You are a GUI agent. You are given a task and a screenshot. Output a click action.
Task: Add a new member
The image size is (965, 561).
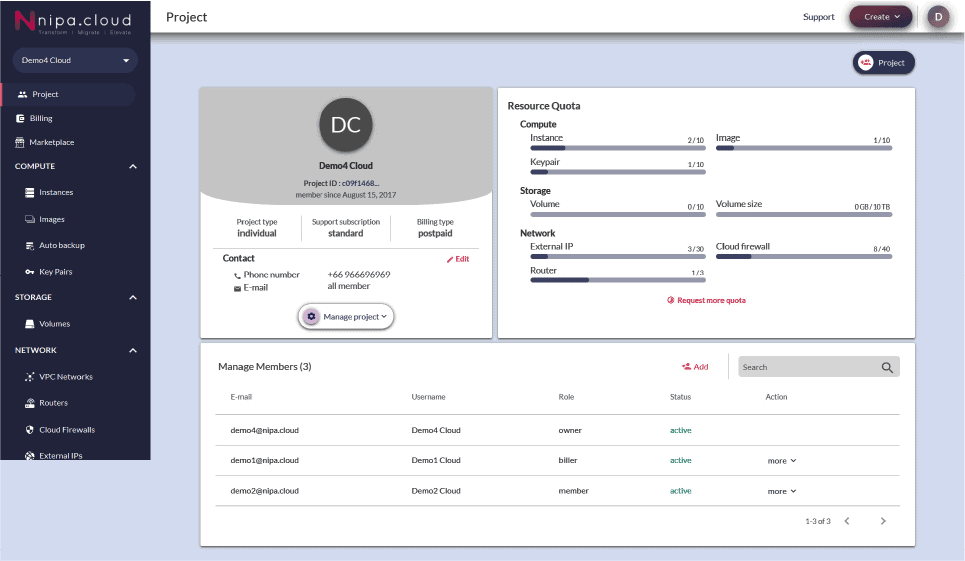click(x=695, y=367)
